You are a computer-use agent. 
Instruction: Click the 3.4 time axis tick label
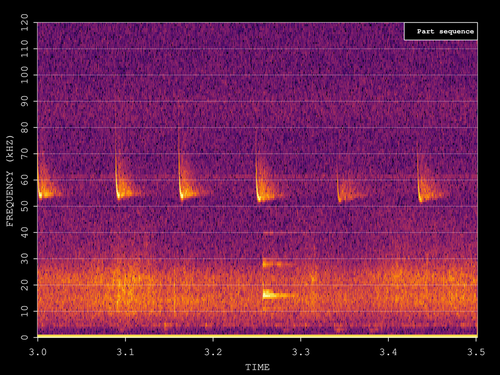[x=388, y=352]
